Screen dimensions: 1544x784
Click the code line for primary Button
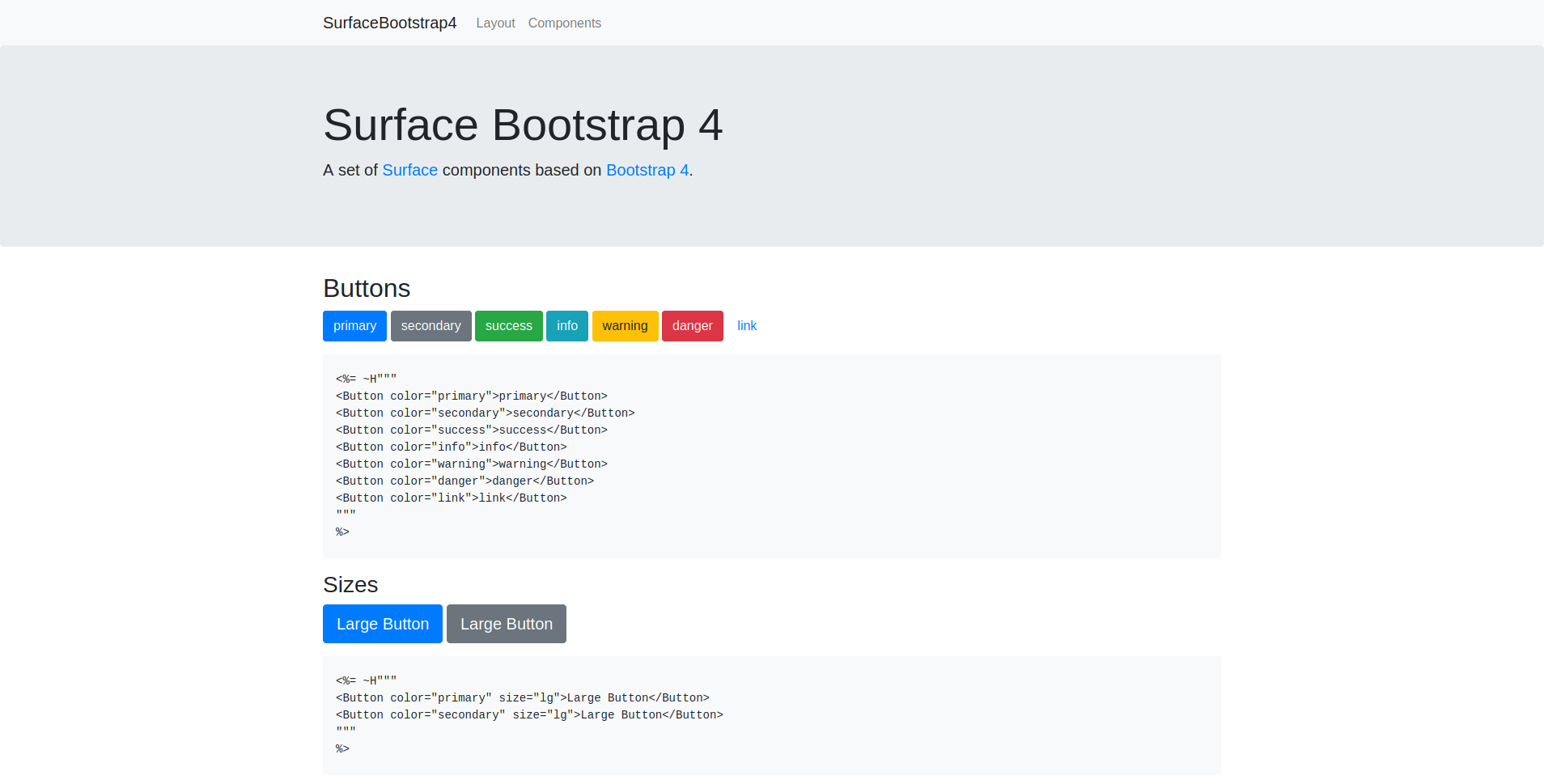[472, 396]
